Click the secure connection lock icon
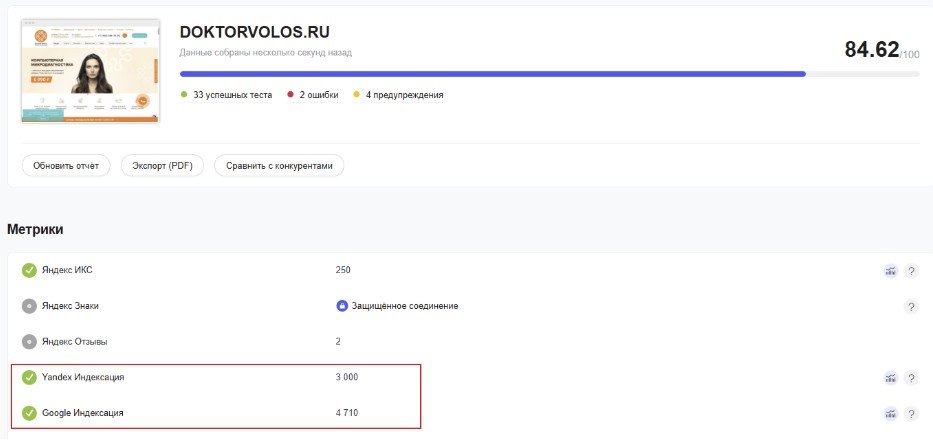Screen dimensions: 933x446 coord(342,306)
